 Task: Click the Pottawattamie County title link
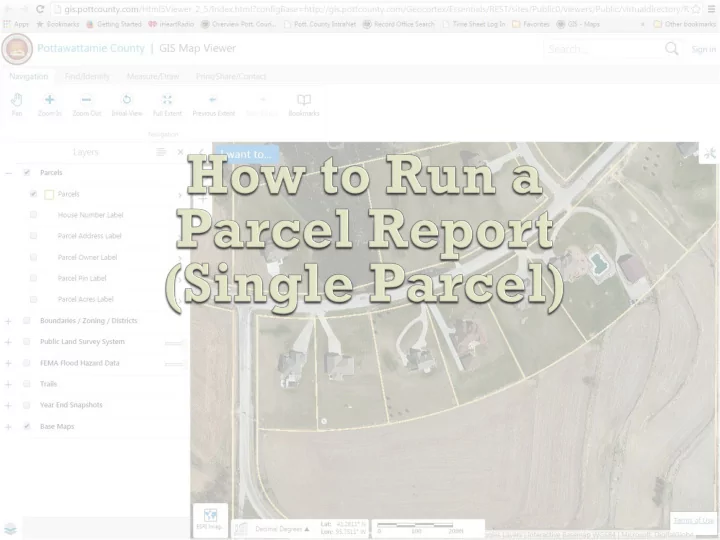click(x=91, y=48)
